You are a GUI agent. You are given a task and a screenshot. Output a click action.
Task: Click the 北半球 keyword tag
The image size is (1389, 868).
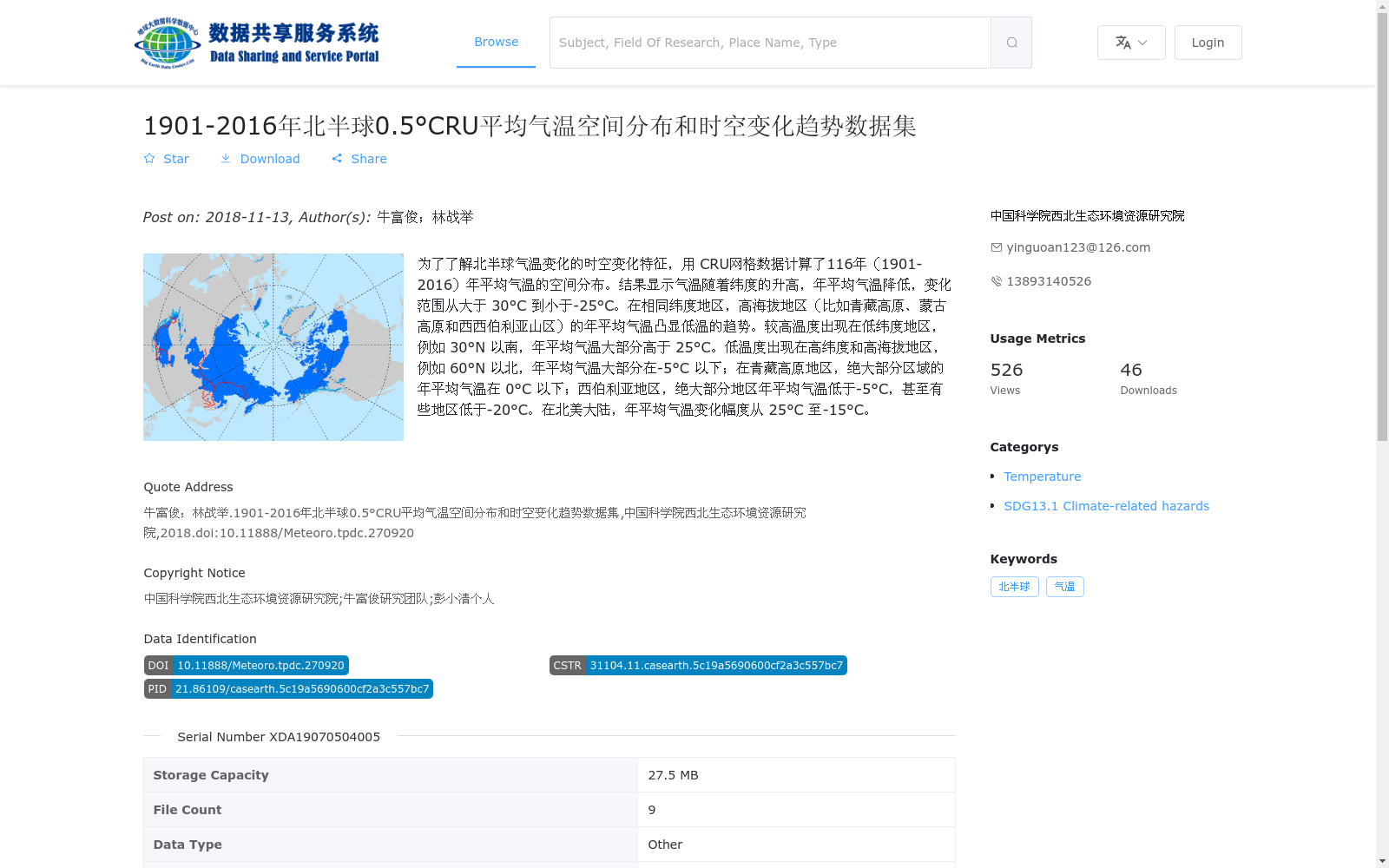tap(1014, 587)
